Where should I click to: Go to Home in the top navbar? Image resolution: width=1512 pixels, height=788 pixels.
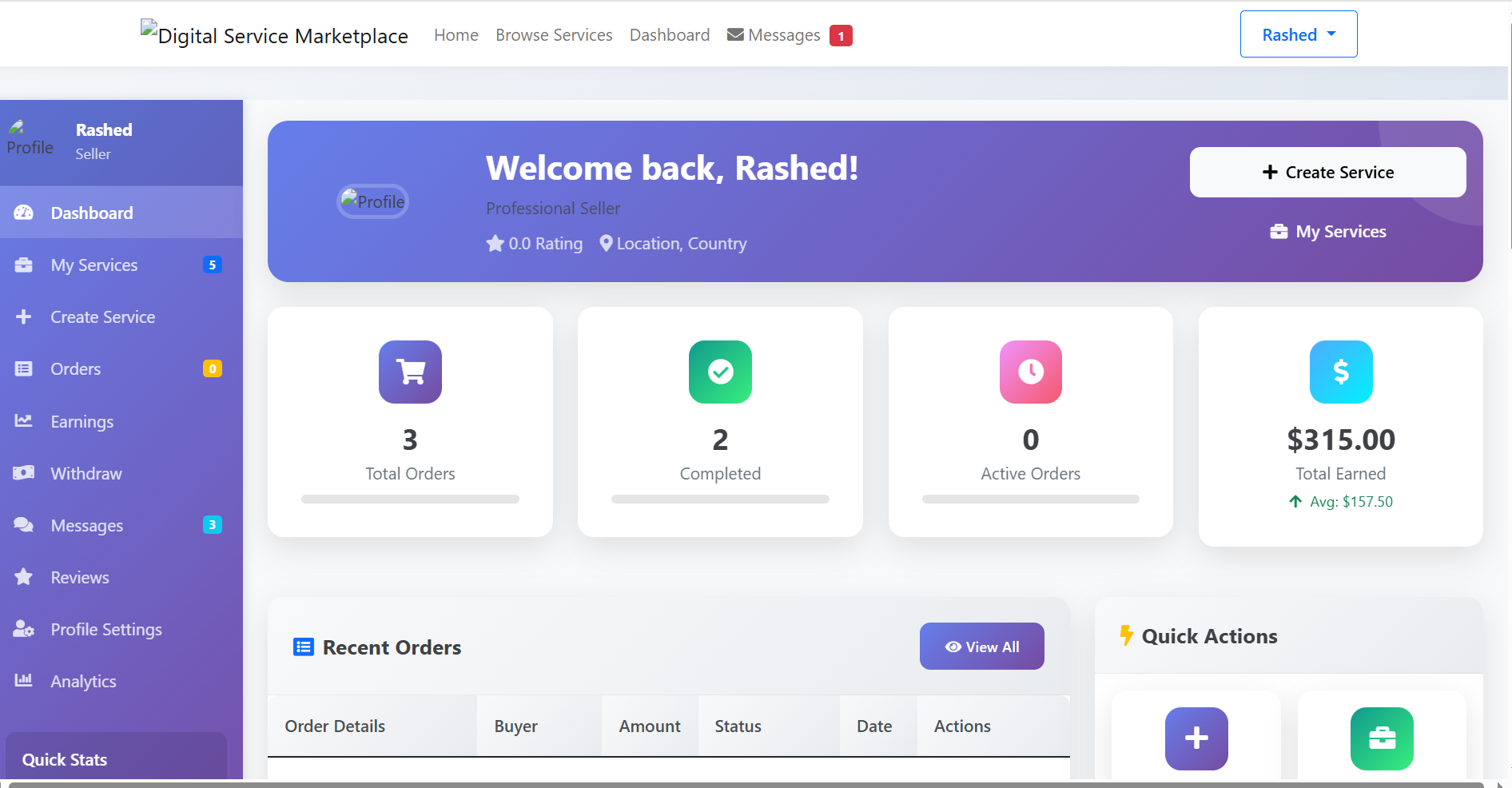coord(456,35)
